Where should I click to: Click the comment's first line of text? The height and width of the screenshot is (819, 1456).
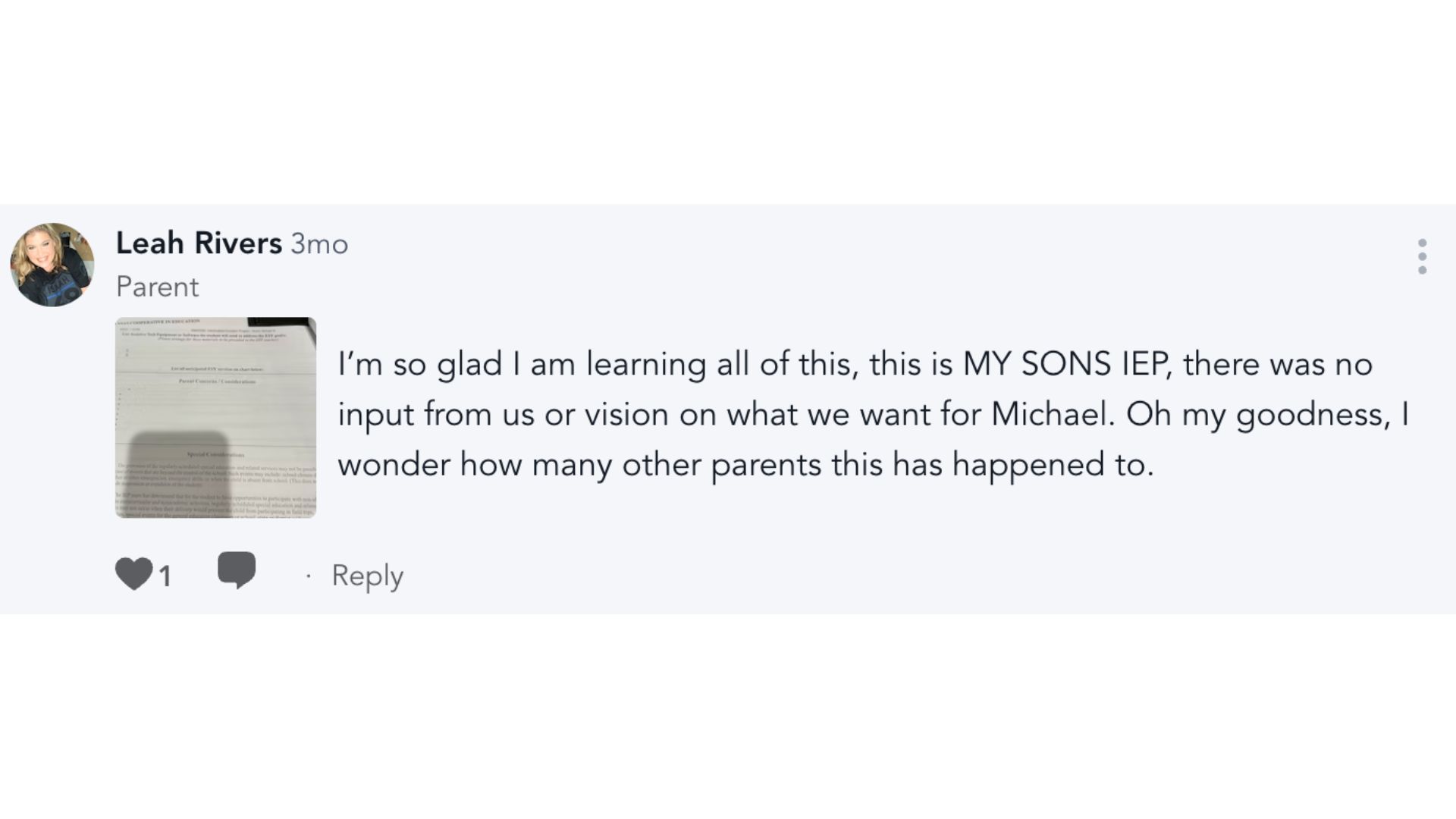click(x=855, y=364)
